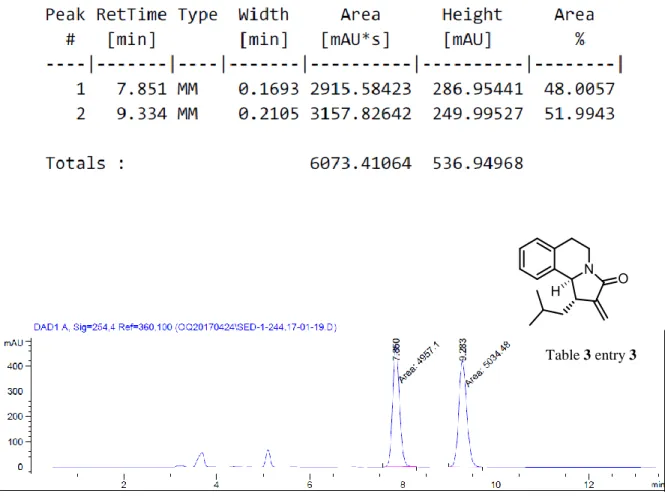Select area value 2915.58423
665x503 pixels.
tap(360, 89)
